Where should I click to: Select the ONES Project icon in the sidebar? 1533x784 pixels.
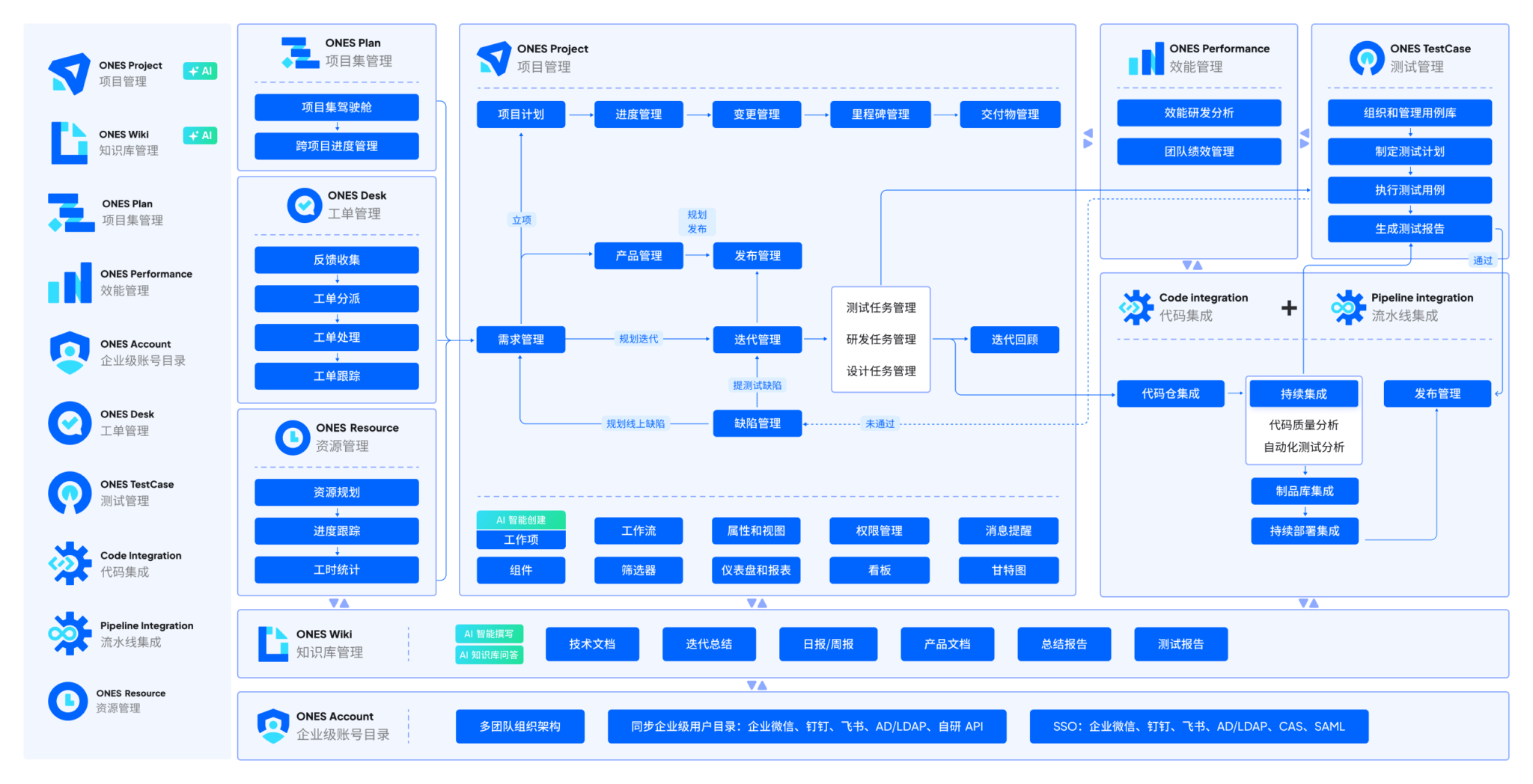(x=70, y=73)
